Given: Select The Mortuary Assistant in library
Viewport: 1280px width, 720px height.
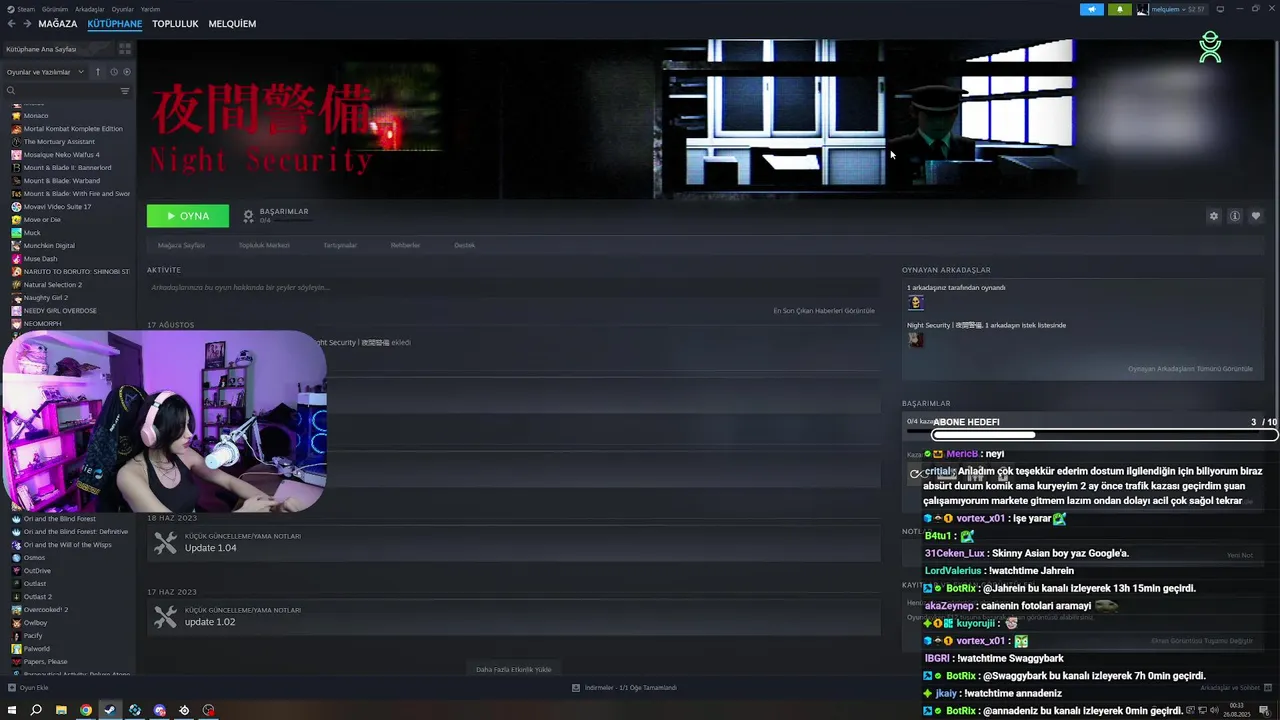Looking at the screenshot, I should (59, 142).
